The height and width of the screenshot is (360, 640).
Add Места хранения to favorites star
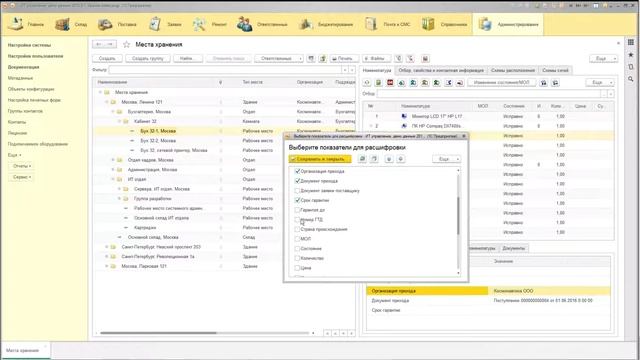pyautogui.click(x=127, y=44)
